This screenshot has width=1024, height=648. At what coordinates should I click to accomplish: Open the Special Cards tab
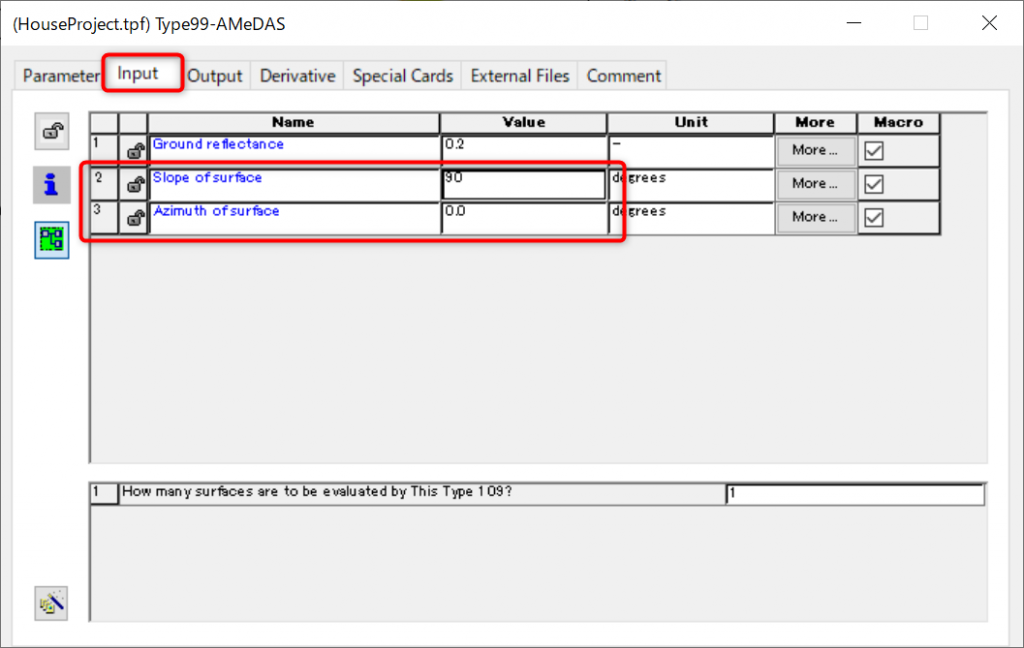[x=403, y=76]
